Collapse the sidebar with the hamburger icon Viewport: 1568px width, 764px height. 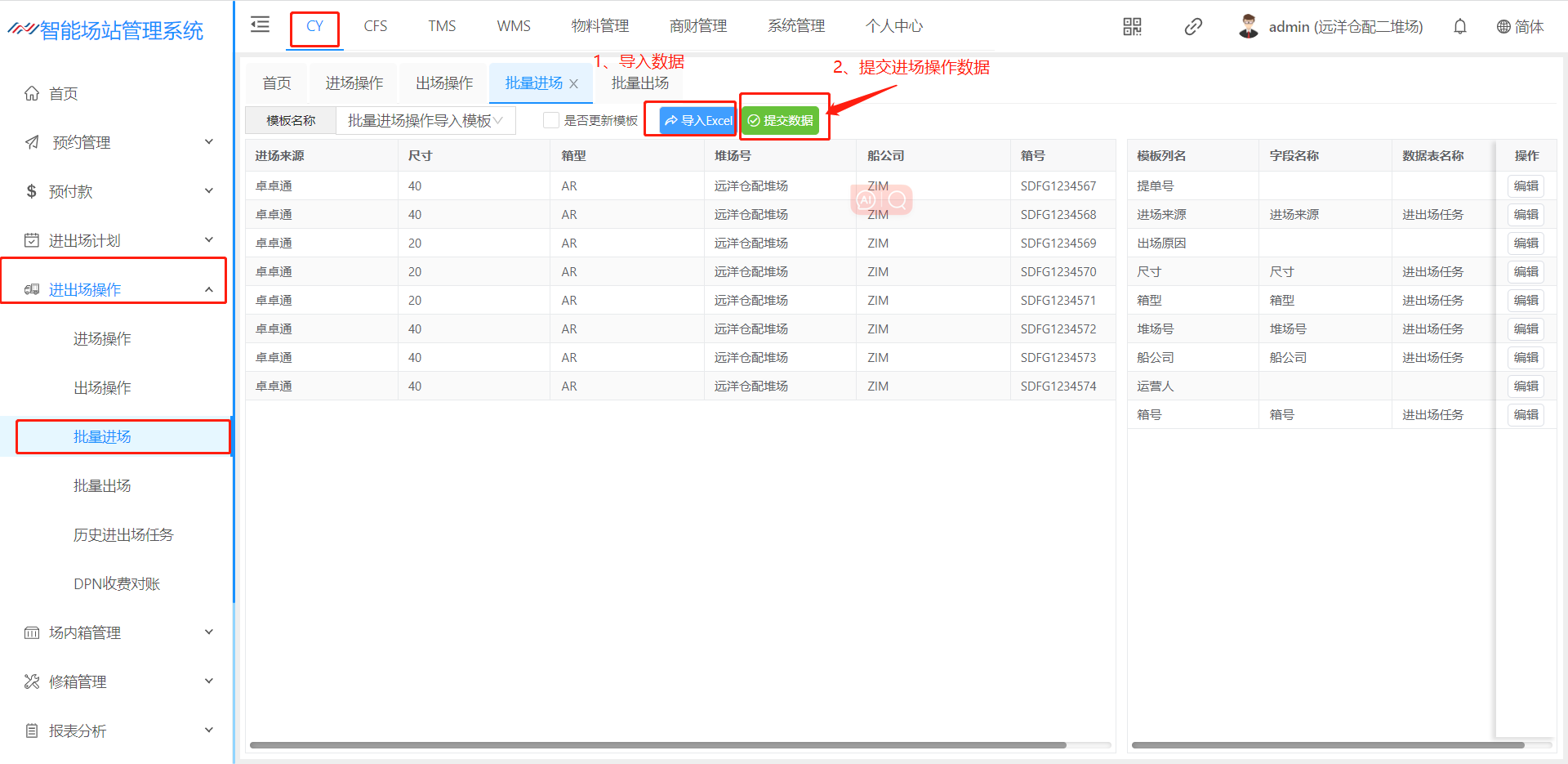pyautogui.click(x=260, y=25)
